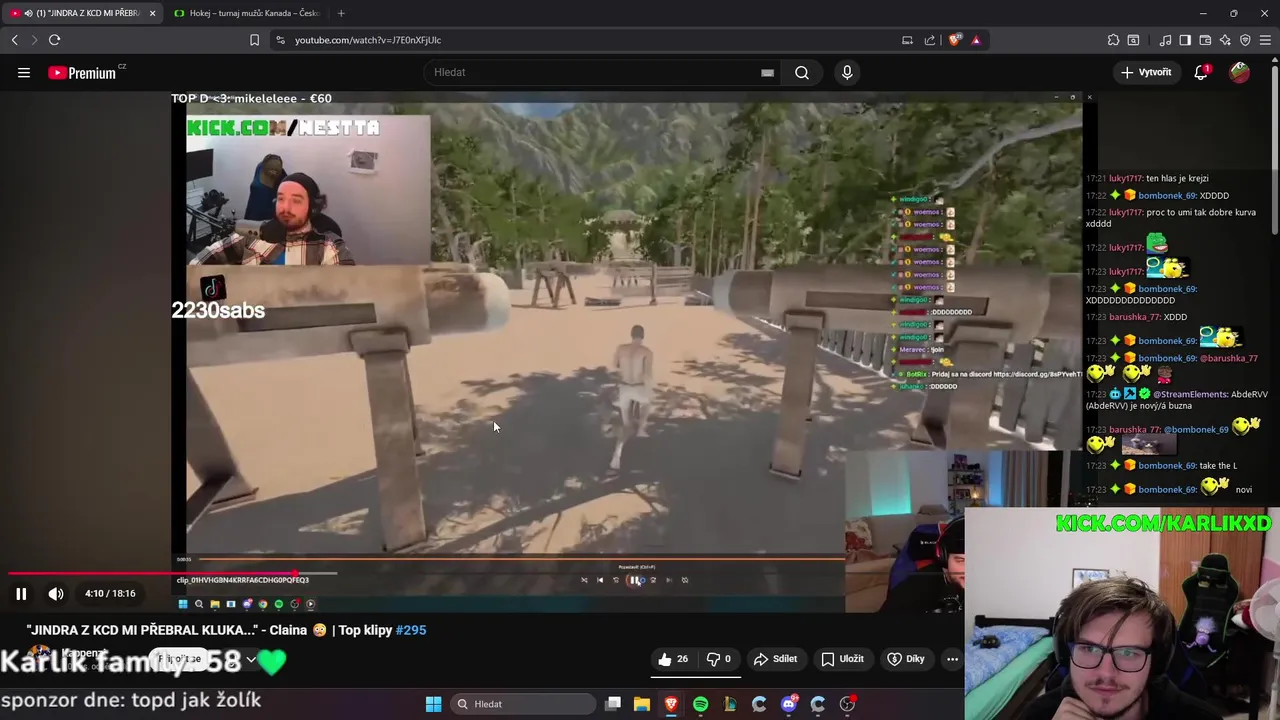
Task: Open the #295 hashtag link in title
Action: pyautogui.click(x=411, y=630)
